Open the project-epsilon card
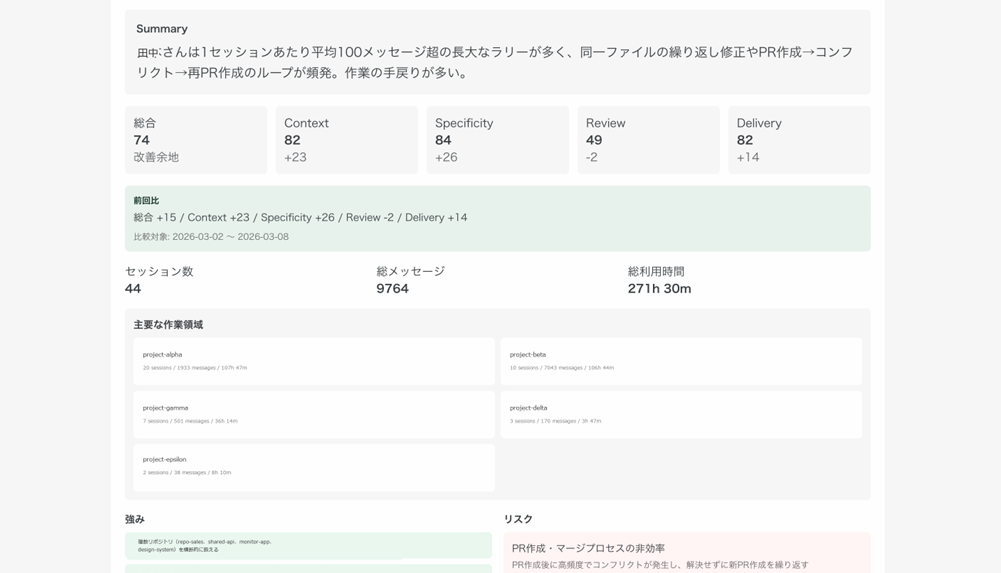1001x573 pixels. (314, 466)
